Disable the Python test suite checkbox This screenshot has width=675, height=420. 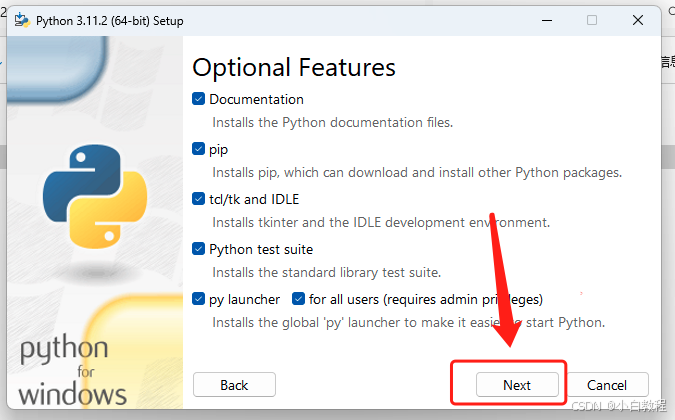(x=198, y=249)
